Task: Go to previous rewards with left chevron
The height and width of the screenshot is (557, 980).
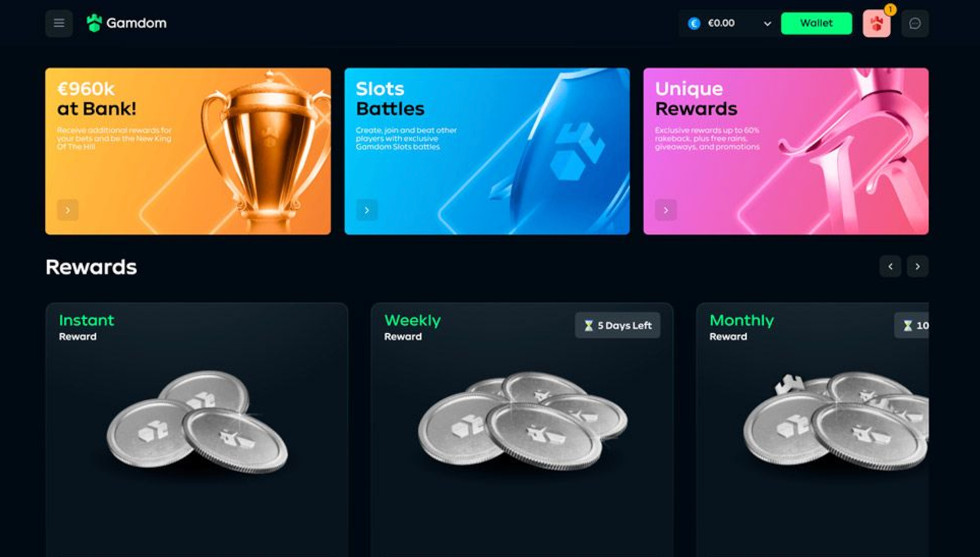Action: (x=890, y=266)
